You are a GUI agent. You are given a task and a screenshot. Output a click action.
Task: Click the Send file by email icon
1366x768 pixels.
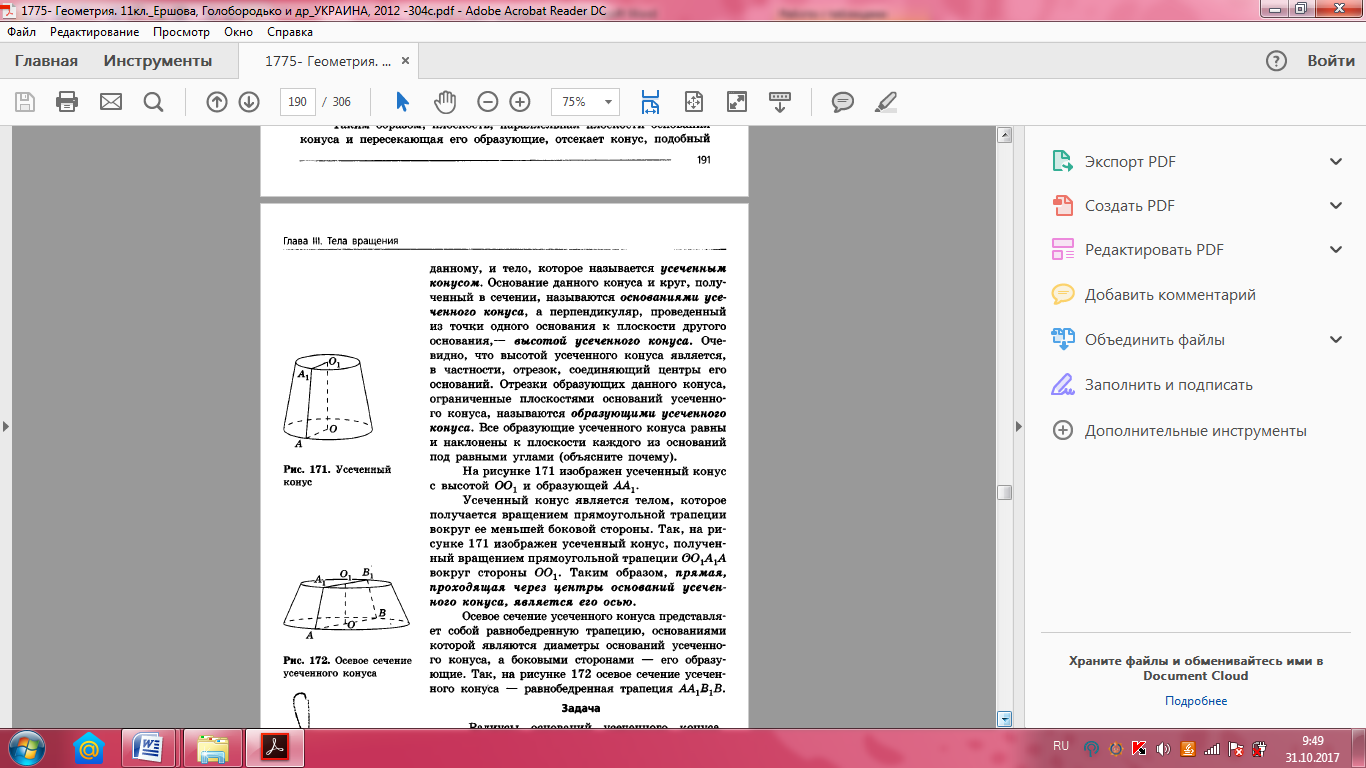[110, 102]
